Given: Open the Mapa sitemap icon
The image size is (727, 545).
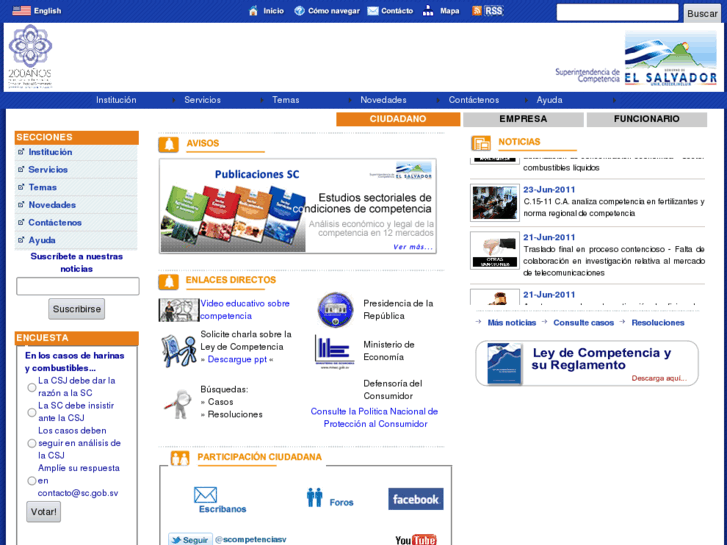Looking at the screenshot, I should [428, 11].
